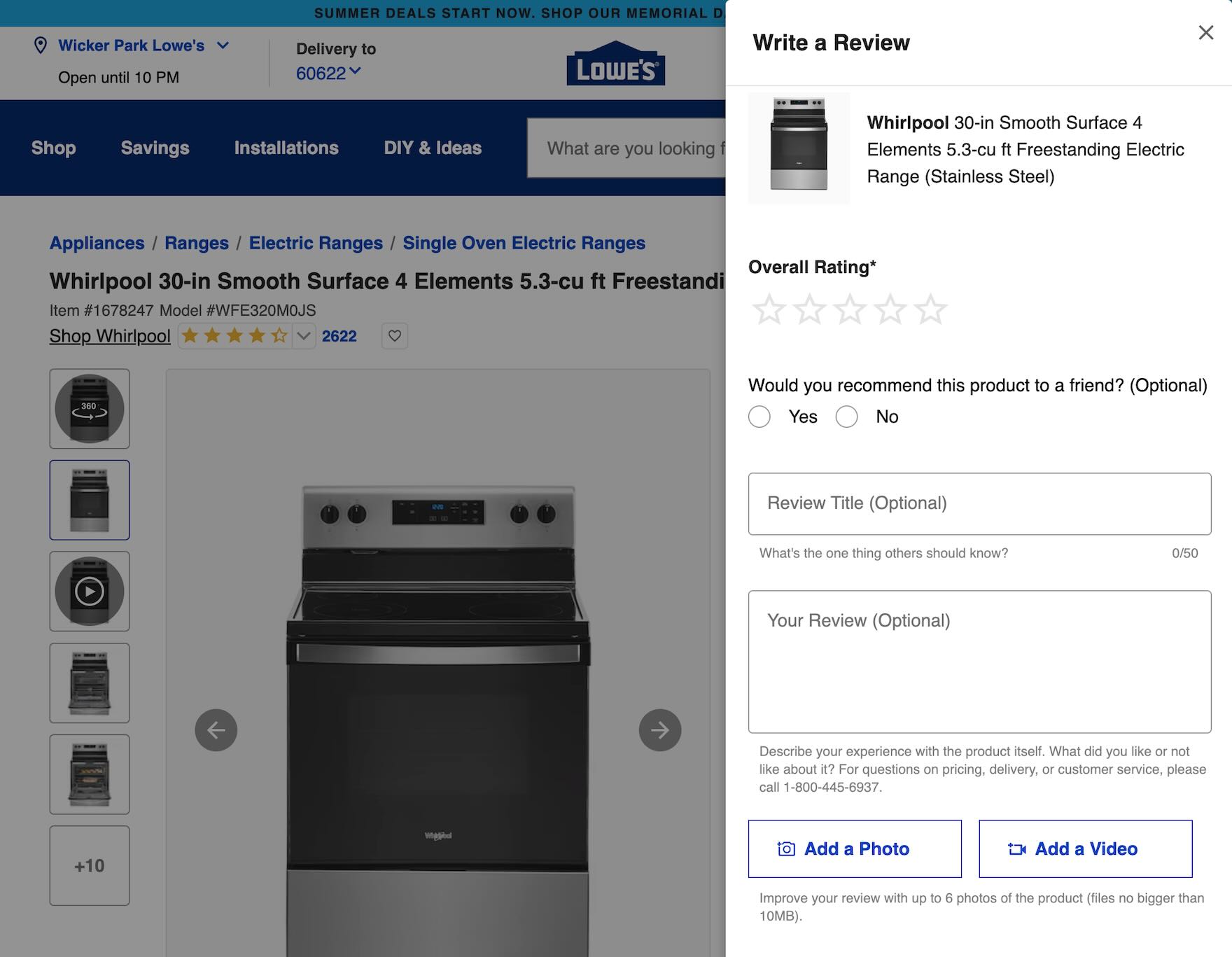Go to previous product image arrow
This screenshot has width=1232, height=957.
click(x=216, y=730)
